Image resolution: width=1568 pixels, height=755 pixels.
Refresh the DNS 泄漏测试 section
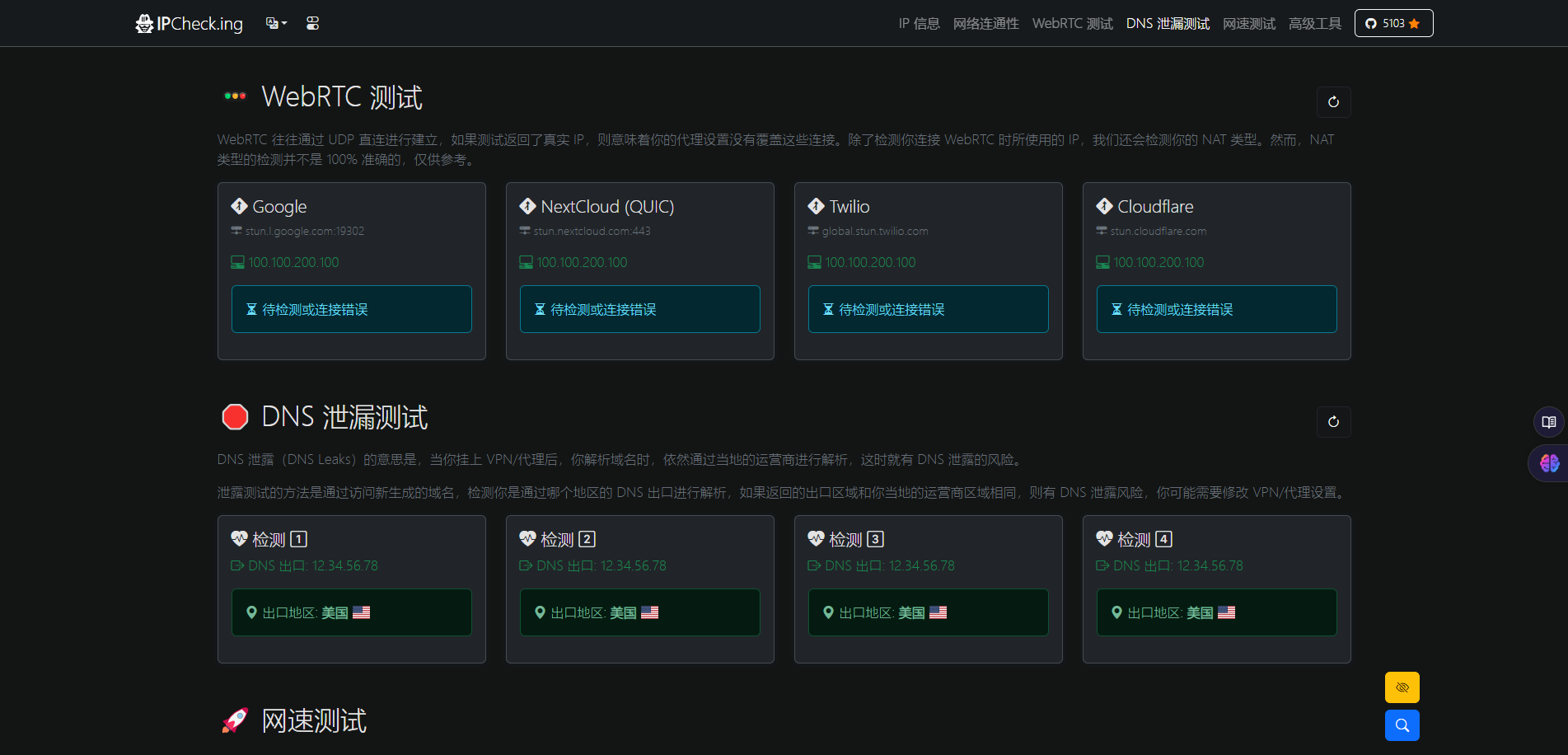coord(1333,422)
